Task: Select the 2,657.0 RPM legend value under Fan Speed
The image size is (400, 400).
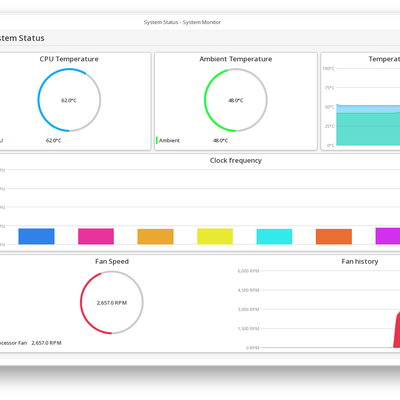Action: pyautogui.click(x=46, y=343)
